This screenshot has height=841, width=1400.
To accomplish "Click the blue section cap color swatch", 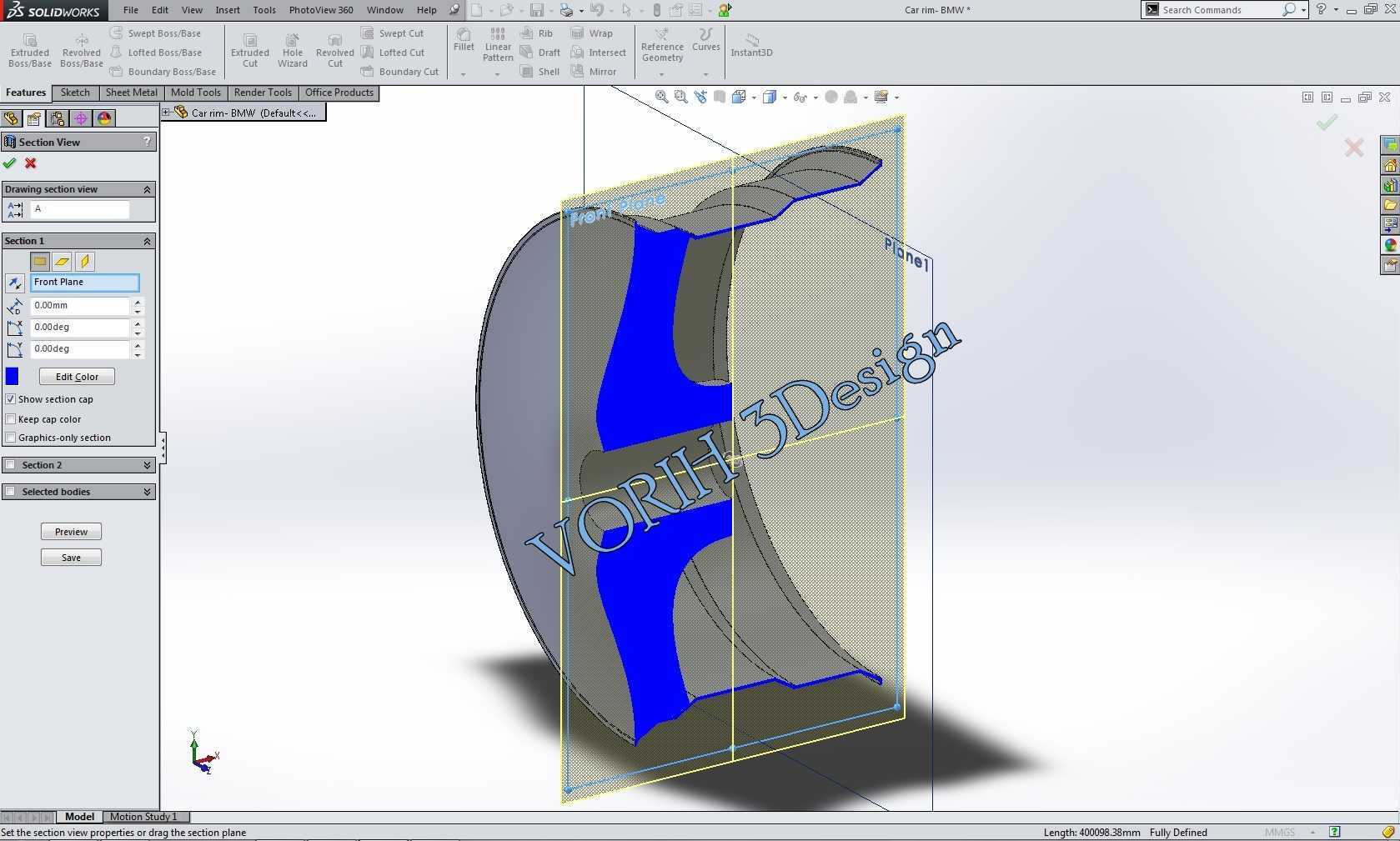I will coord(12,377).
